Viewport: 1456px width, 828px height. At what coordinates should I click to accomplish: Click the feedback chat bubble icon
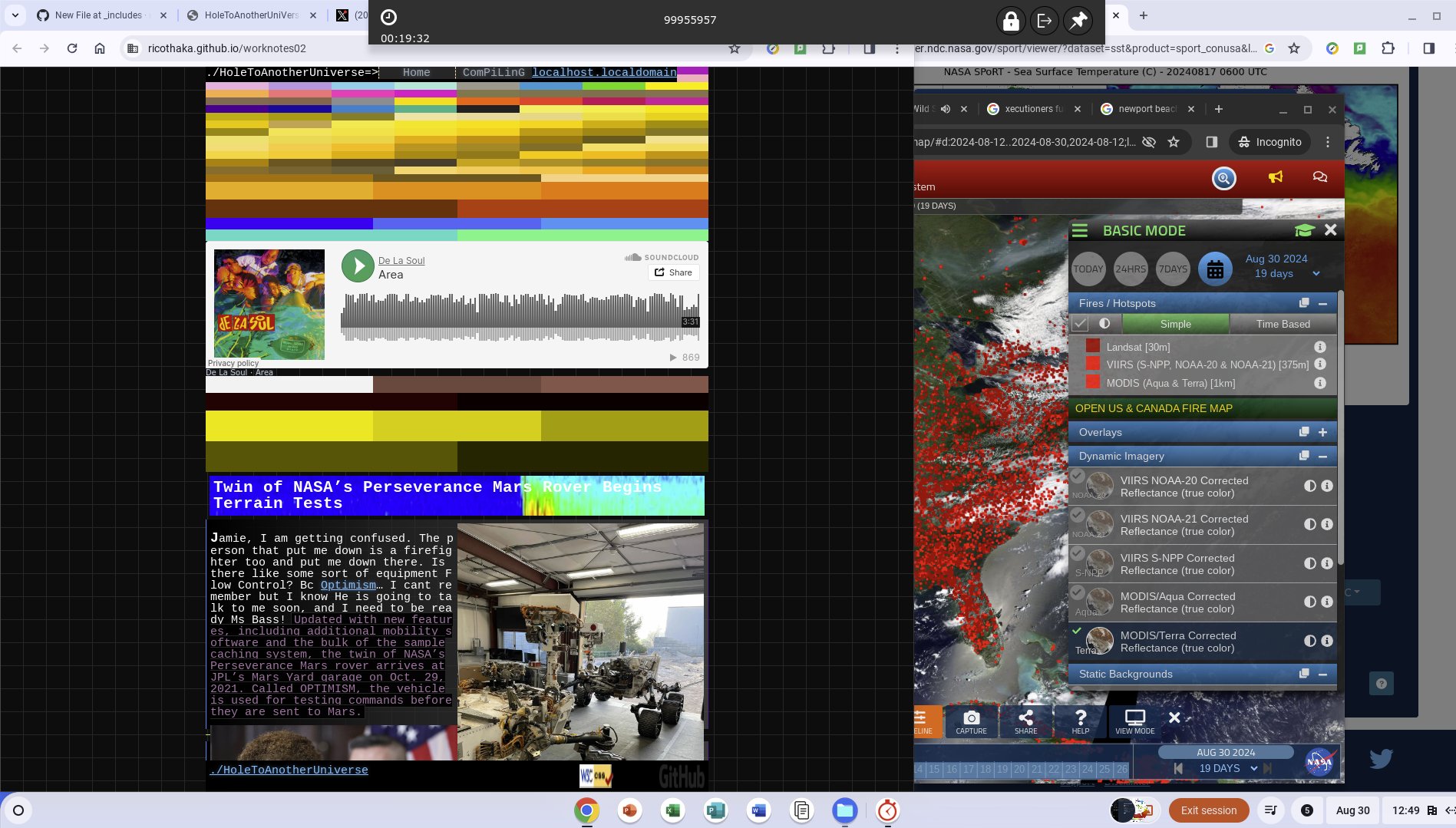tap(1319, 177)
